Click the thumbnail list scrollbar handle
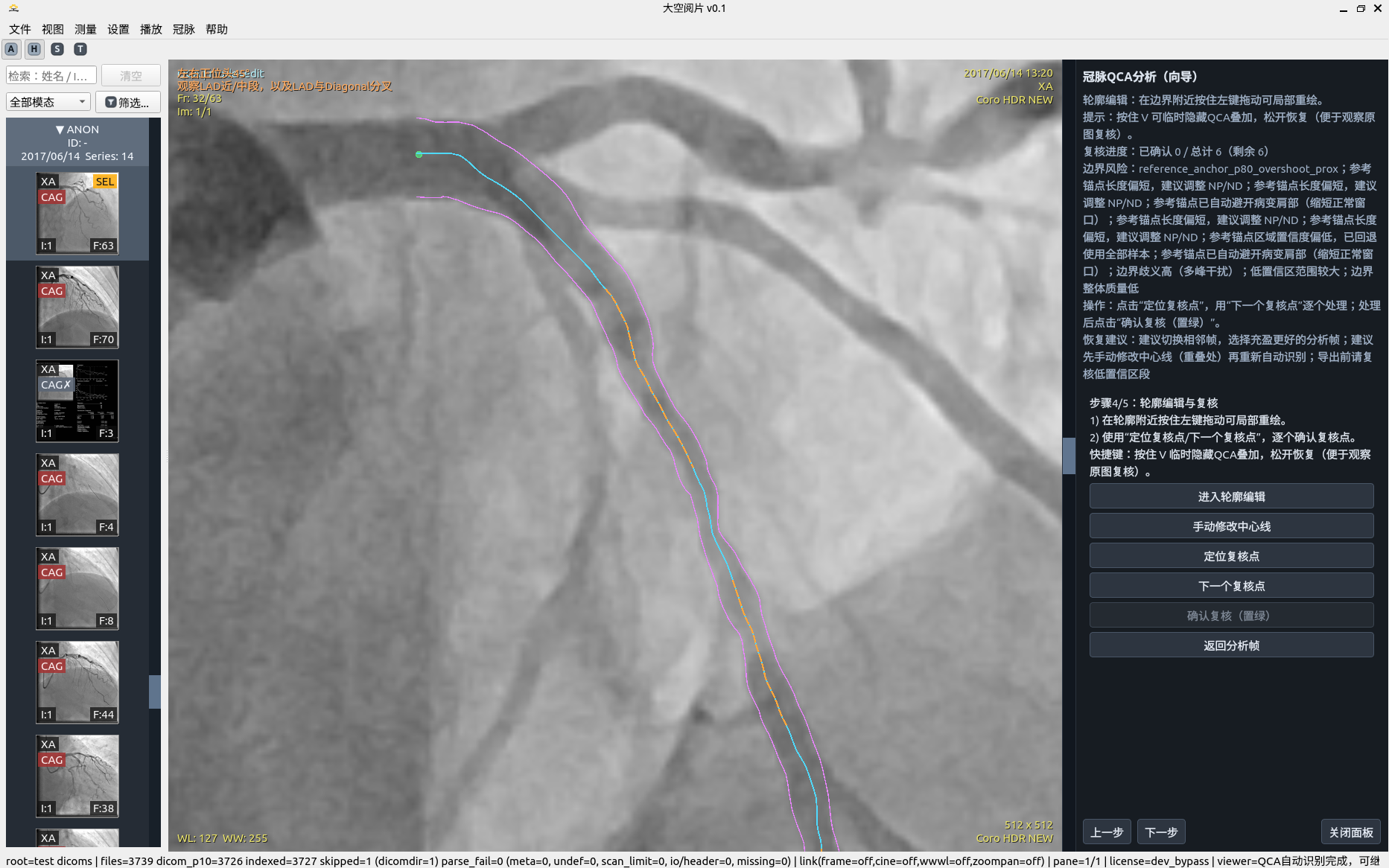This screenshot has width=1389, height=868. coord(154,692)
